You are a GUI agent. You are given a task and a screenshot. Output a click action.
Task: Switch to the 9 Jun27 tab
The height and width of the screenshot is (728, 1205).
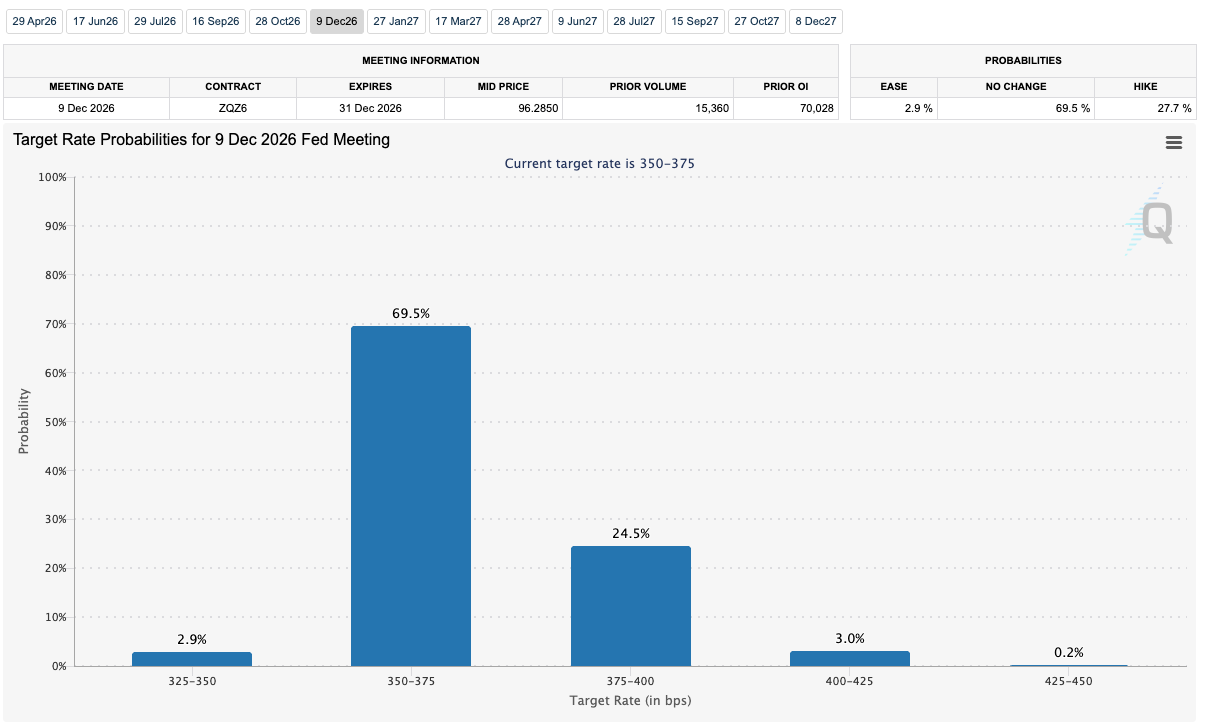577,21
